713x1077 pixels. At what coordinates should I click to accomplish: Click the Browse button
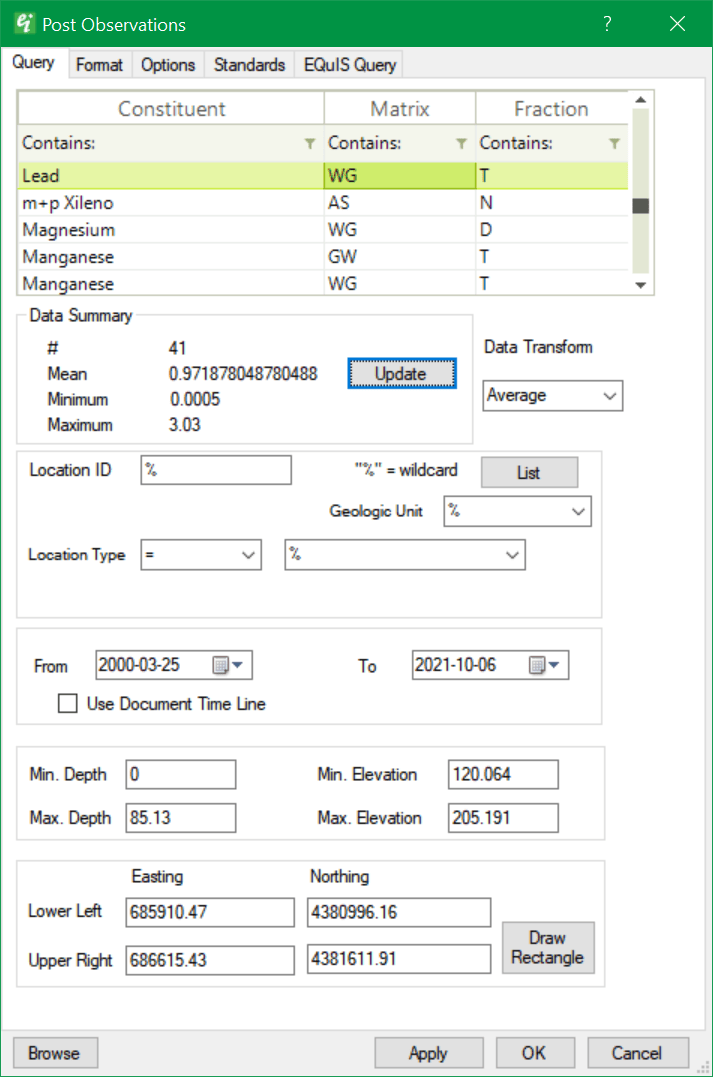coord(55,1053)
